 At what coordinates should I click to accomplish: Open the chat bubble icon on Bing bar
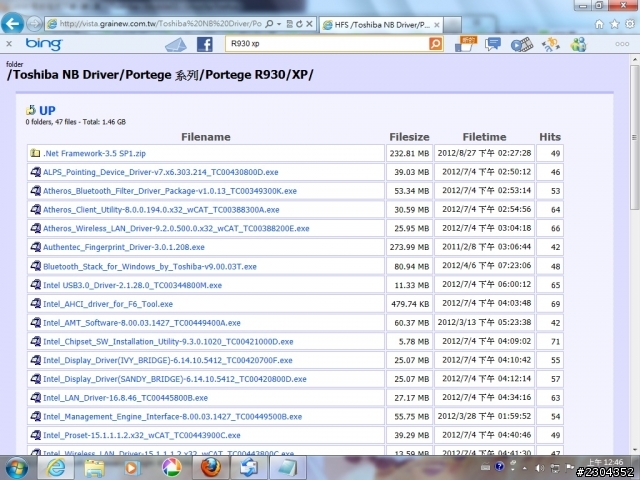point(493,44)
